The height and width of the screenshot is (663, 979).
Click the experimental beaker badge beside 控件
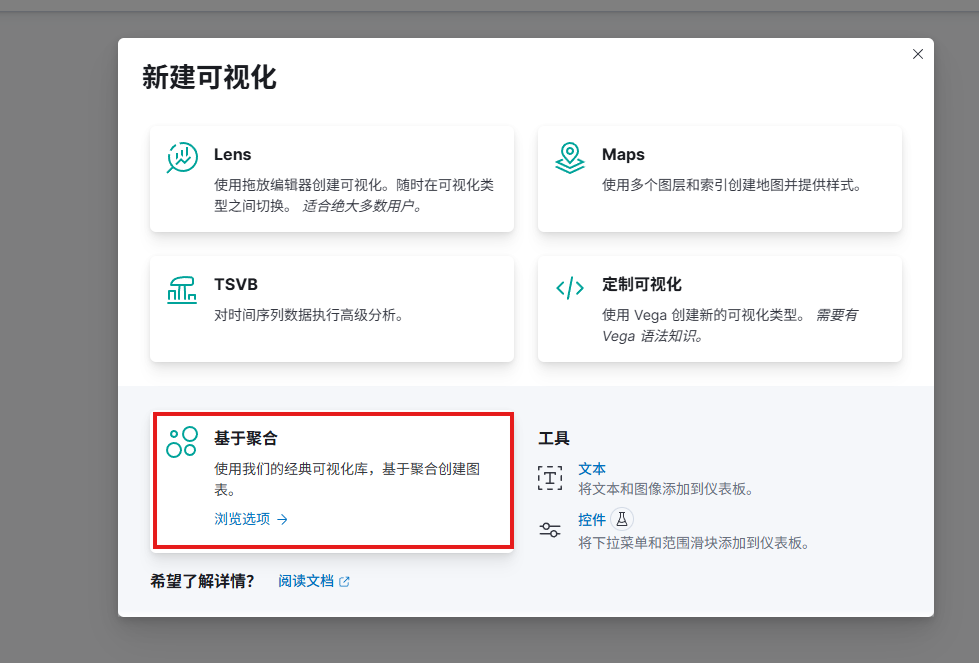pos(622,519)
